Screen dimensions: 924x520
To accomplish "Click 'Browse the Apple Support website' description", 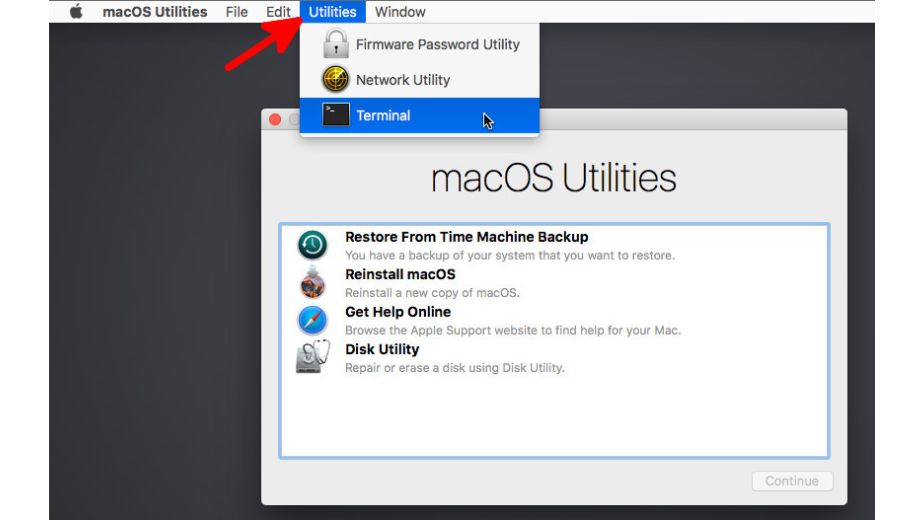I will coord(513,330).
